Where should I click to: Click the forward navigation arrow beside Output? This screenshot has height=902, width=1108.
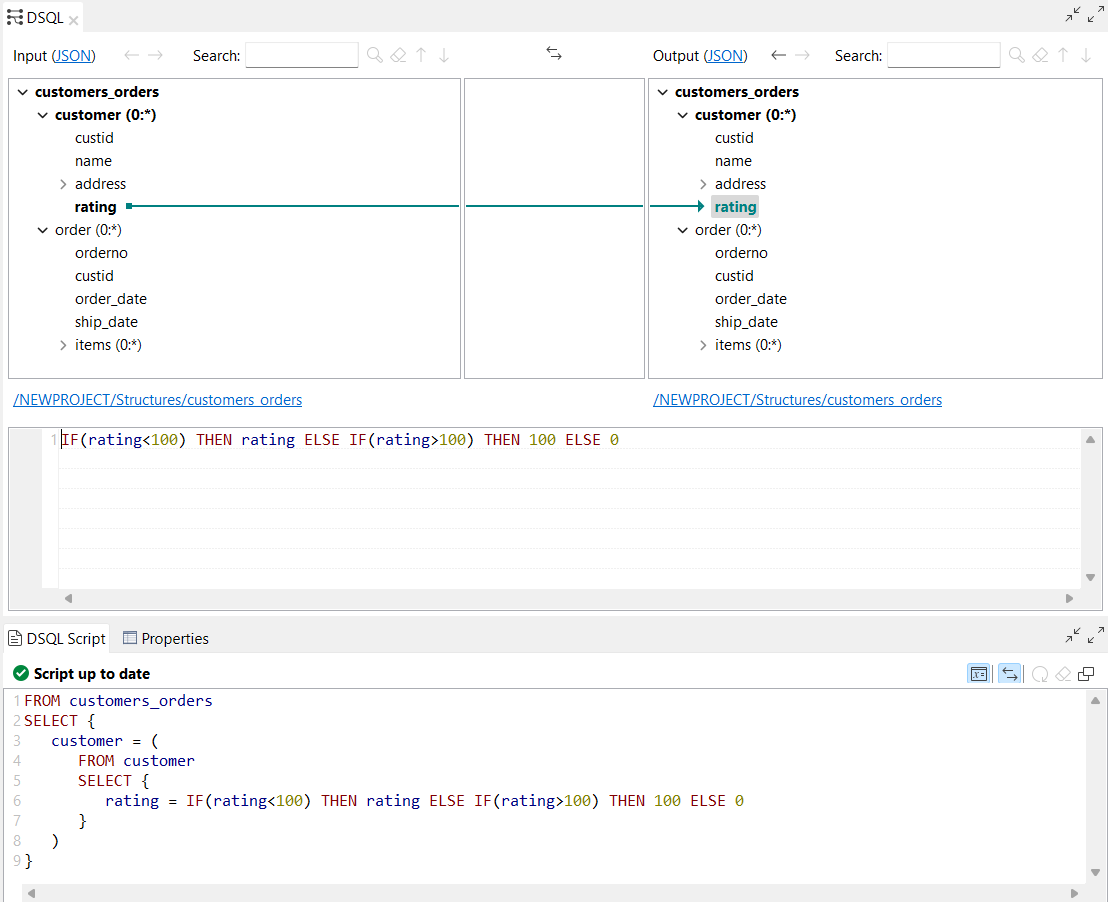[x=803, y=55]
